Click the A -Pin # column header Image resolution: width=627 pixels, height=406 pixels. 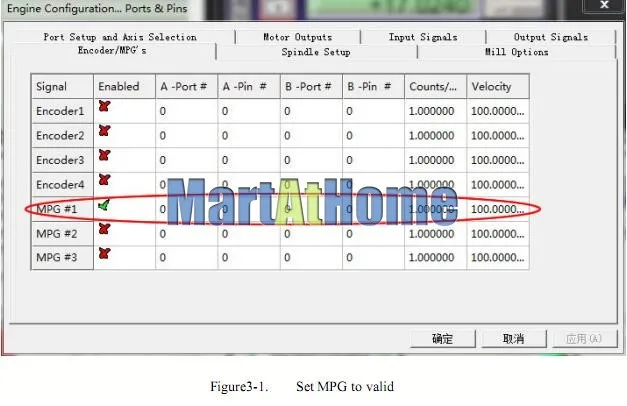[249, 86]
